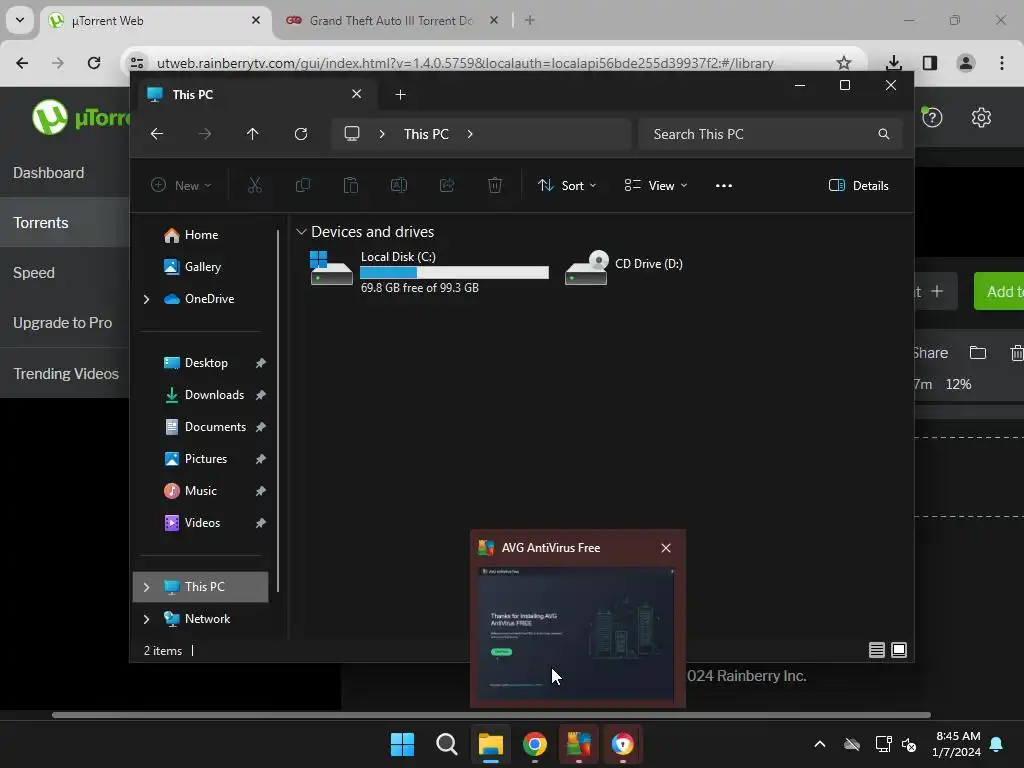Screen dimensions: 1024x768
Task: Collapse Devices and drives group
Action: (301, 232)
